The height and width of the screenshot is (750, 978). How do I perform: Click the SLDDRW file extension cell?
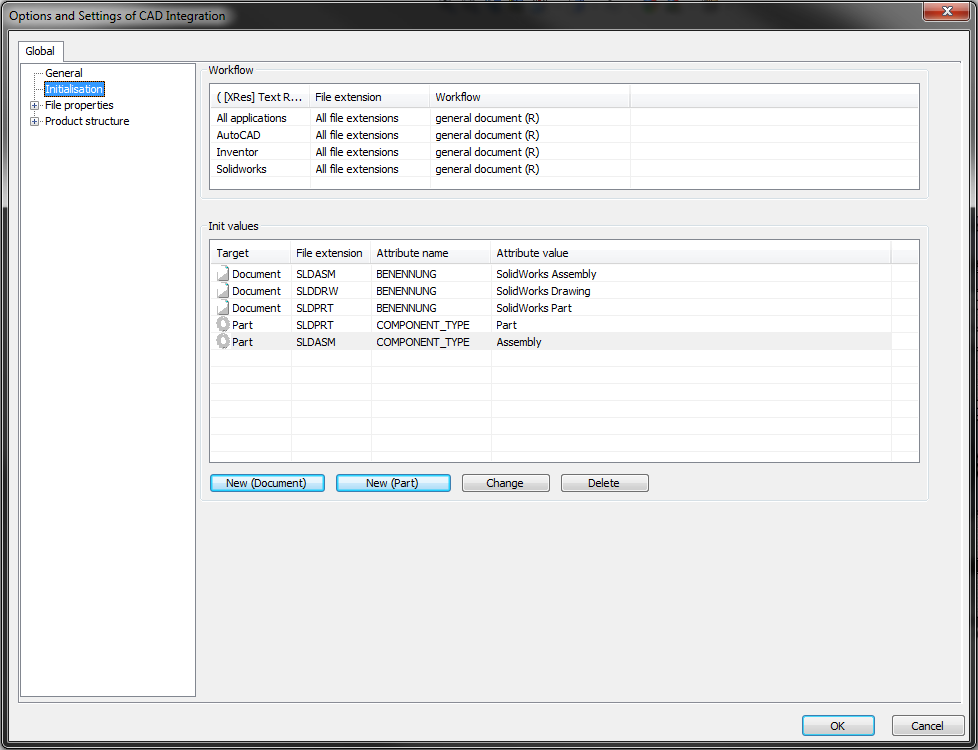click(317, 291)
